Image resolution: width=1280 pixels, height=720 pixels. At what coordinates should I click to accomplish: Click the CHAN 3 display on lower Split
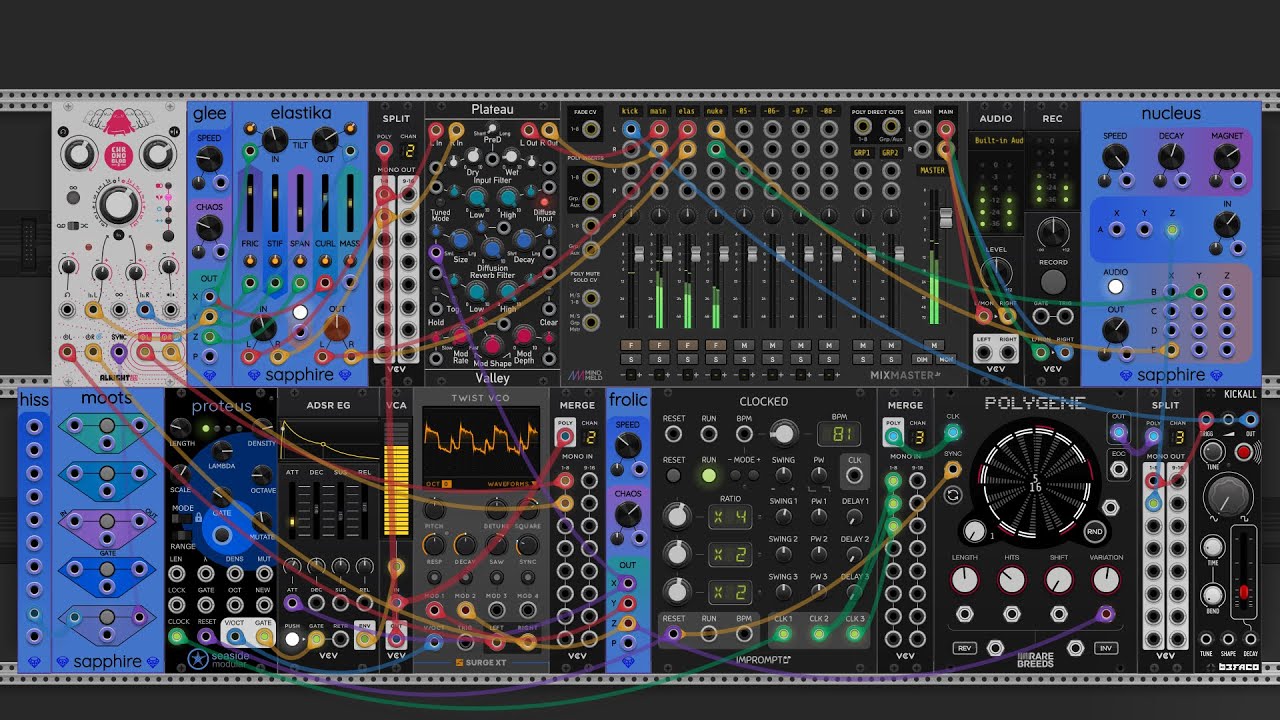tap(1179, 438)
